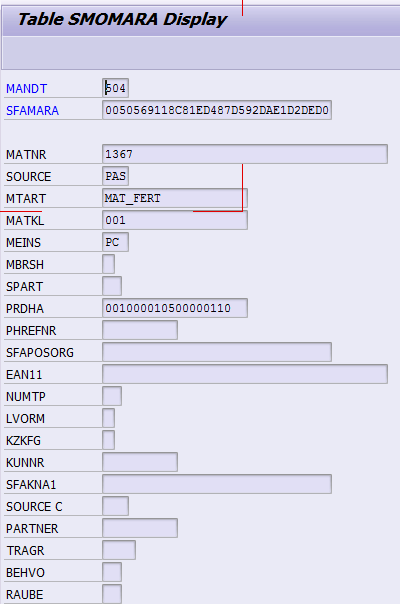Select the empty SFAPOSORG field

coord(217,352)
